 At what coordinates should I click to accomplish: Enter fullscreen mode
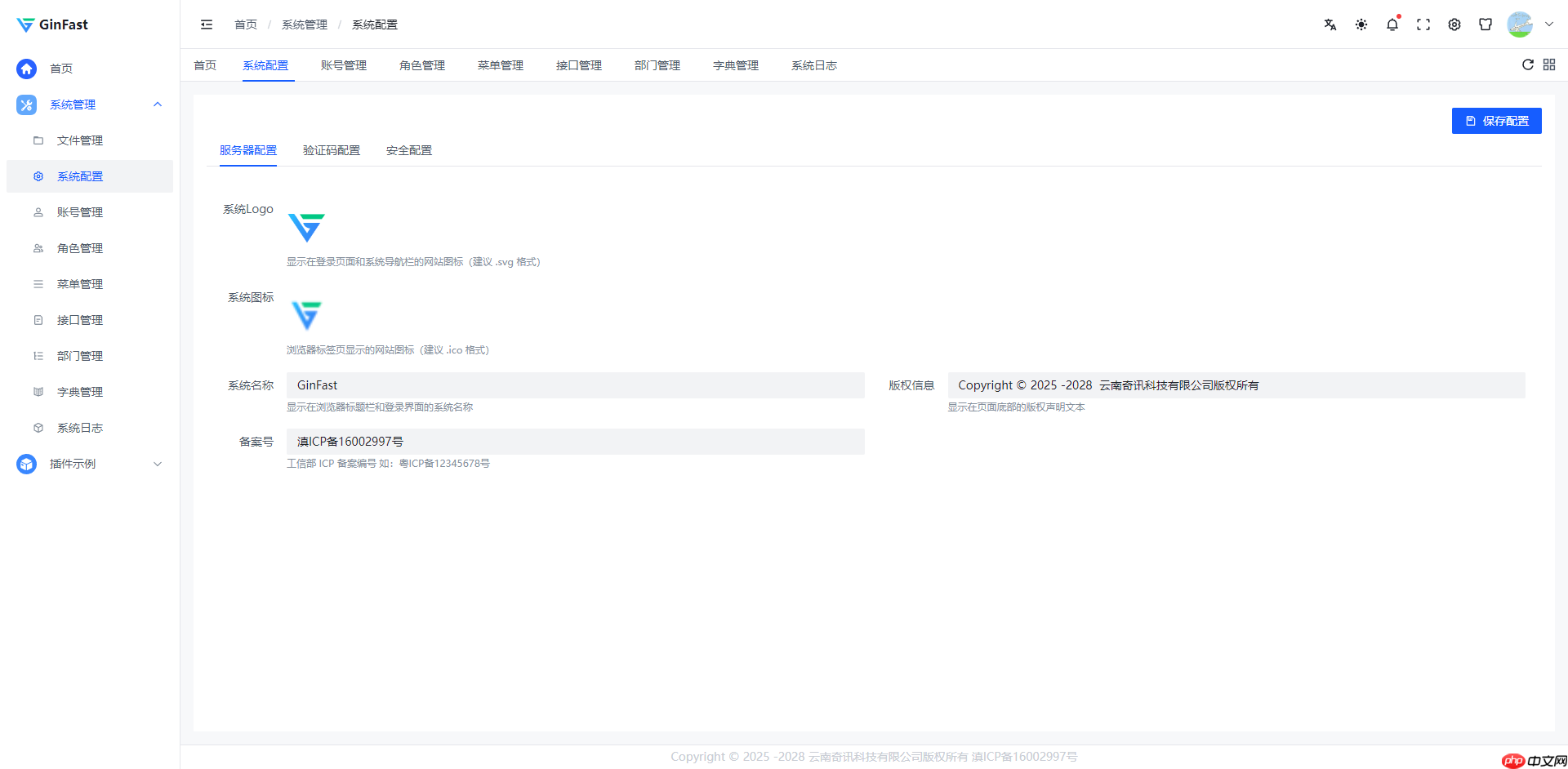tap(1423, 24)
